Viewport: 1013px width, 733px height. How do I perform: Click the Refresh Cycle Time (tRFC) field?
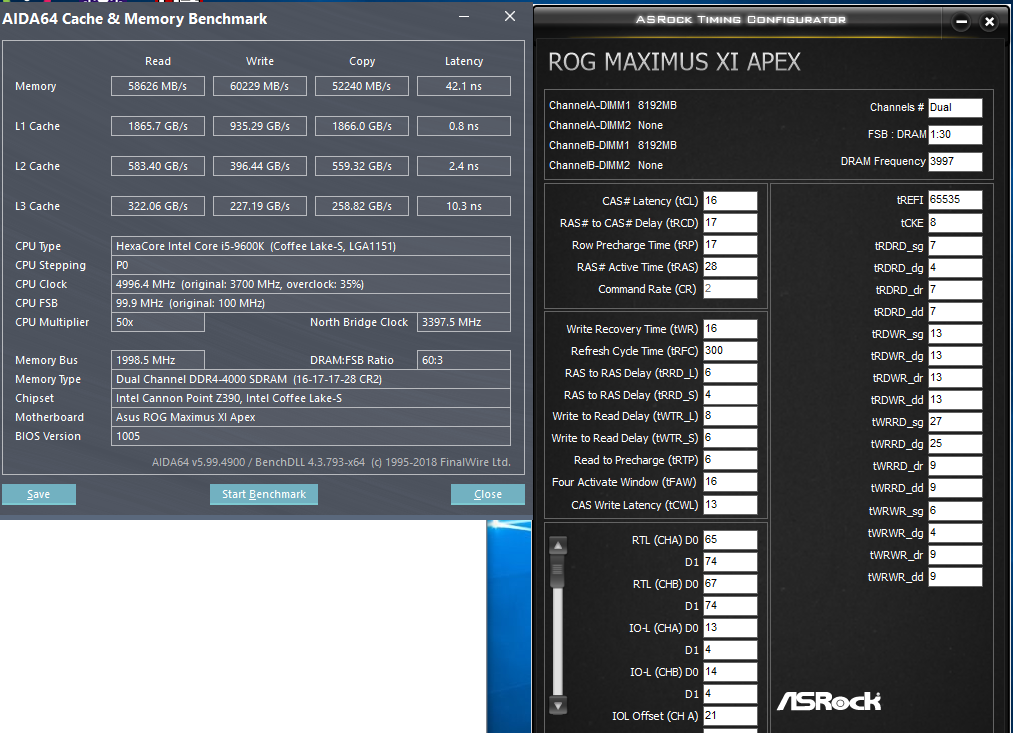pos(730,351)
